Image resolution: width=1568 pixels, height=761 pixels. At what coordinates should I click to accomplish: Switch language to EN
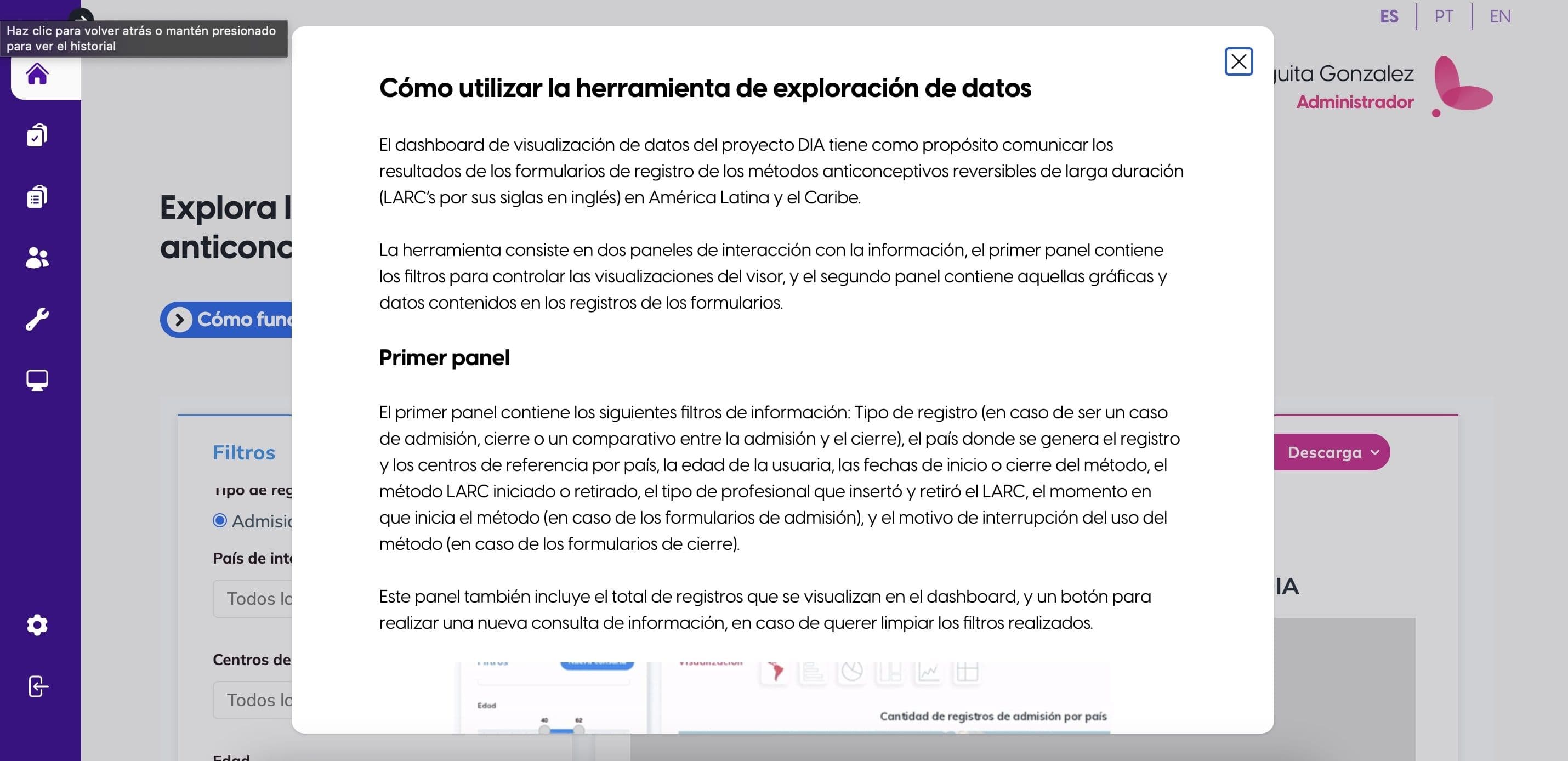click(1500, 16)
